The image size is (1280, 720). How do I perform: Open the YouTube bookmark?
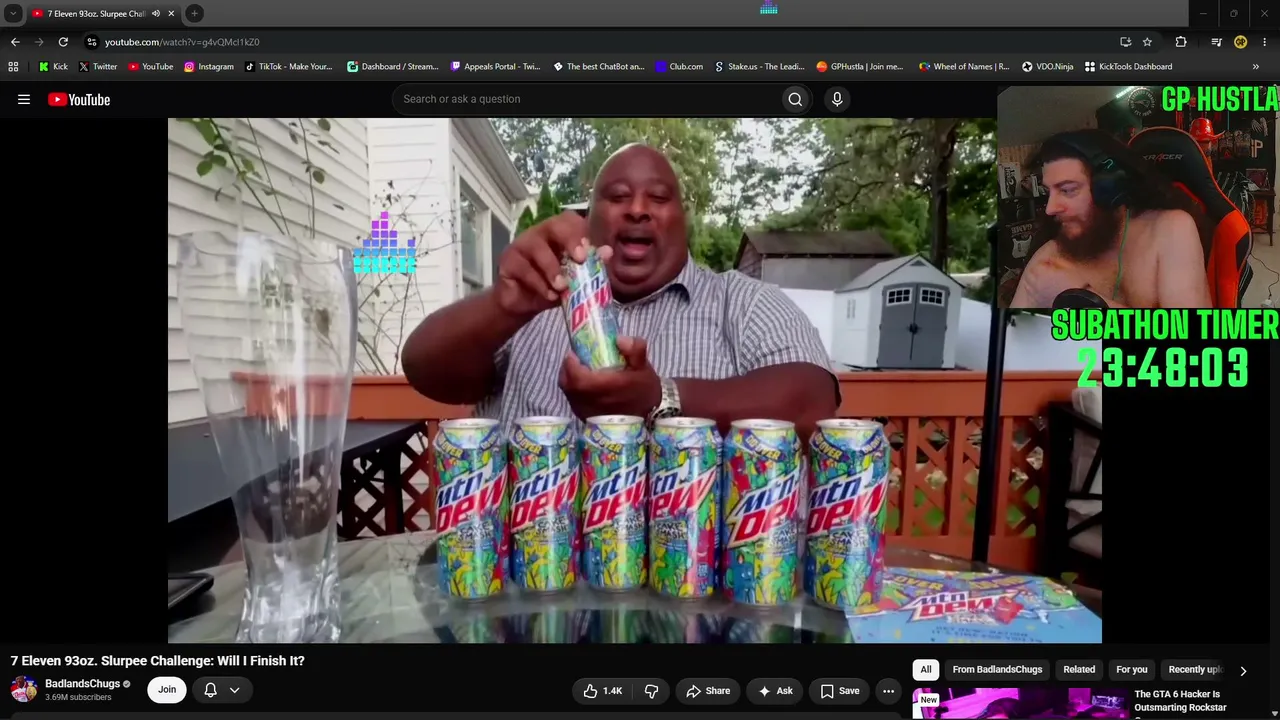pyautogui.click(x=150, y=67)
